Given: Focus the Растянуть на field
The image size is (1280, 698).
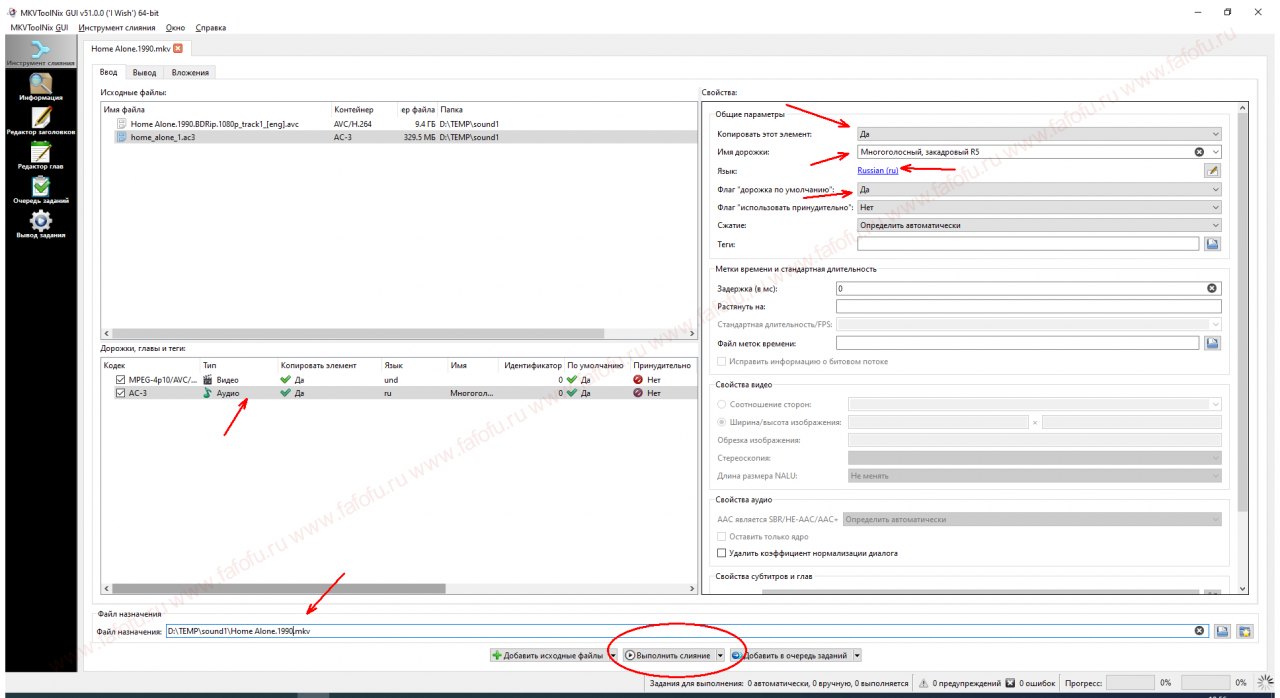Looking at the screenshot, I should pos(1028,306).
